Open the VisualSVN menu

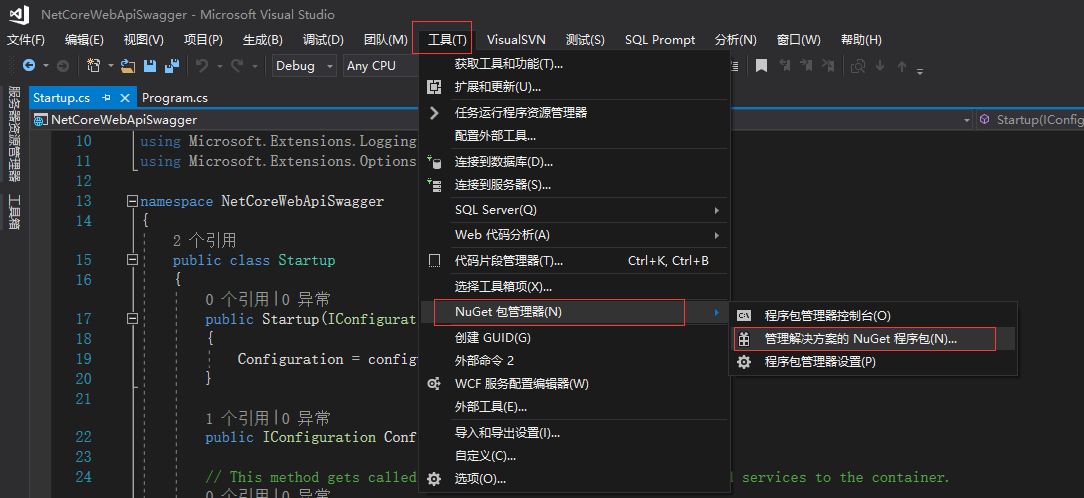click(516, 39)
